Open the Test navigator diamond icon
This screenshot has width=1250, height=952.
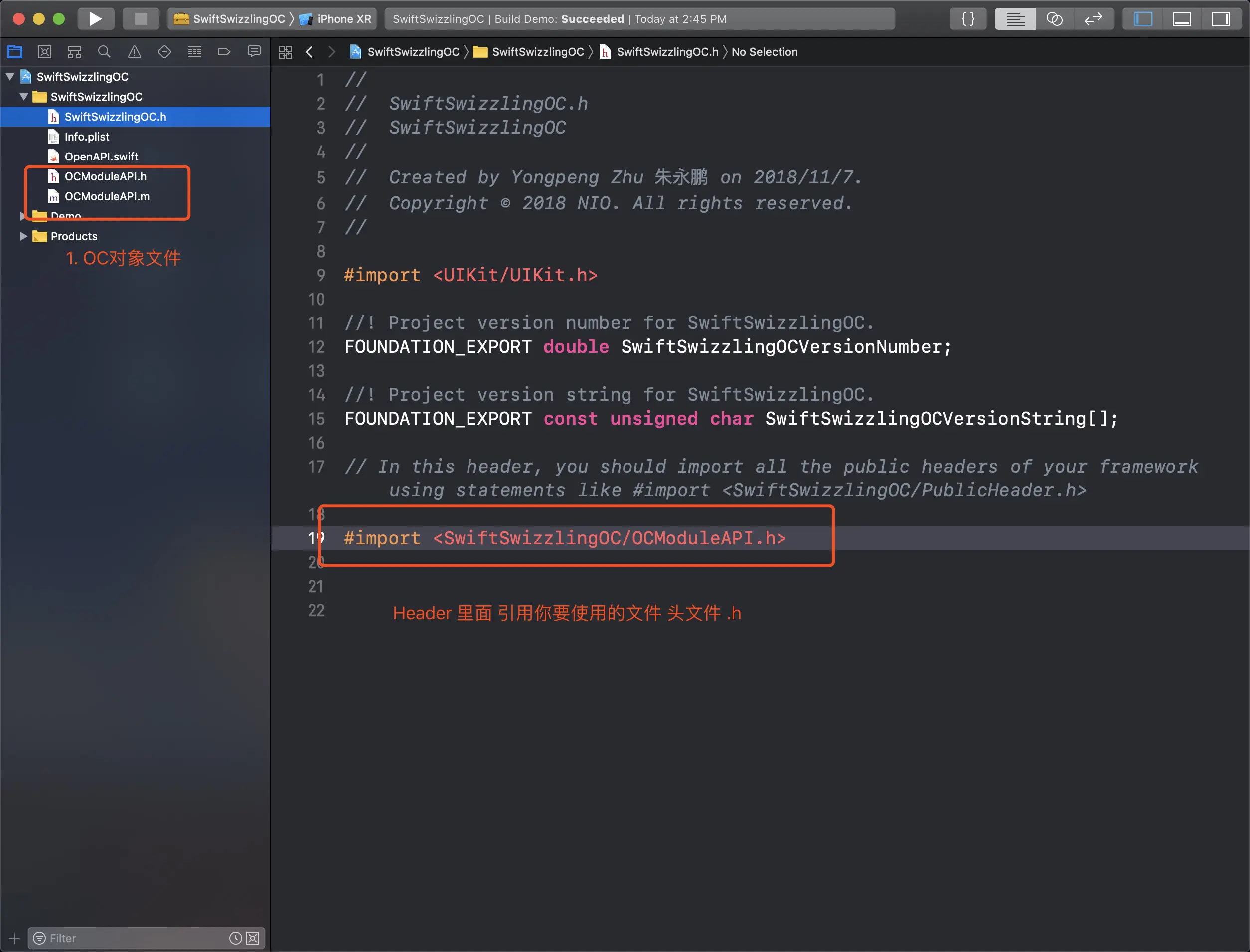click(164, 52)
